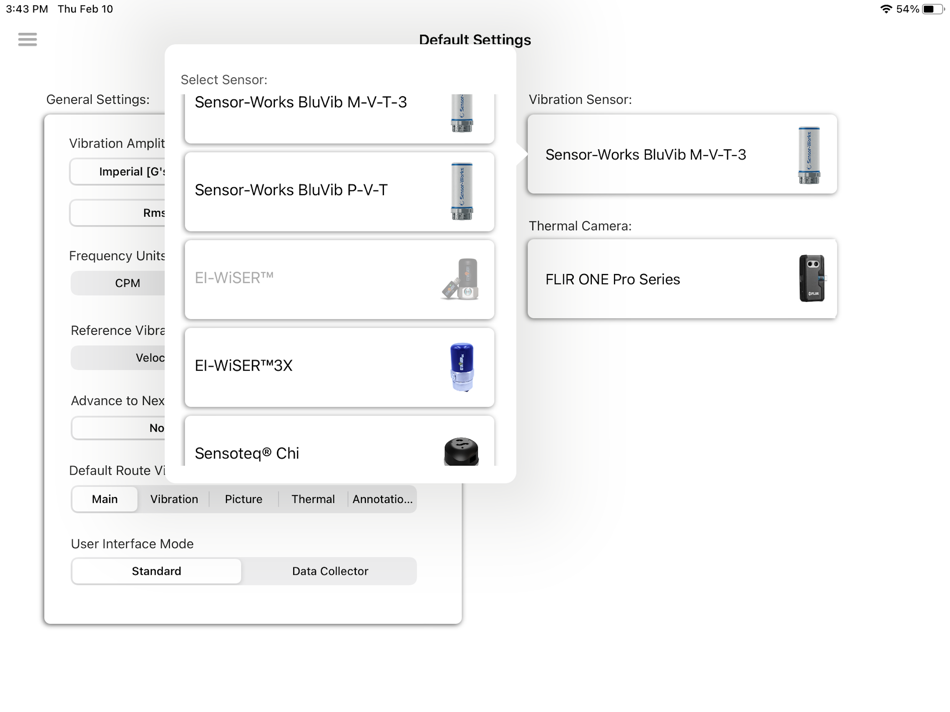This screenshot has height=712, width=950.
Task: Pick Sensor-Works BluVib M-V-T-3 in the Select Sensor list
Action: tap(339, 119)
